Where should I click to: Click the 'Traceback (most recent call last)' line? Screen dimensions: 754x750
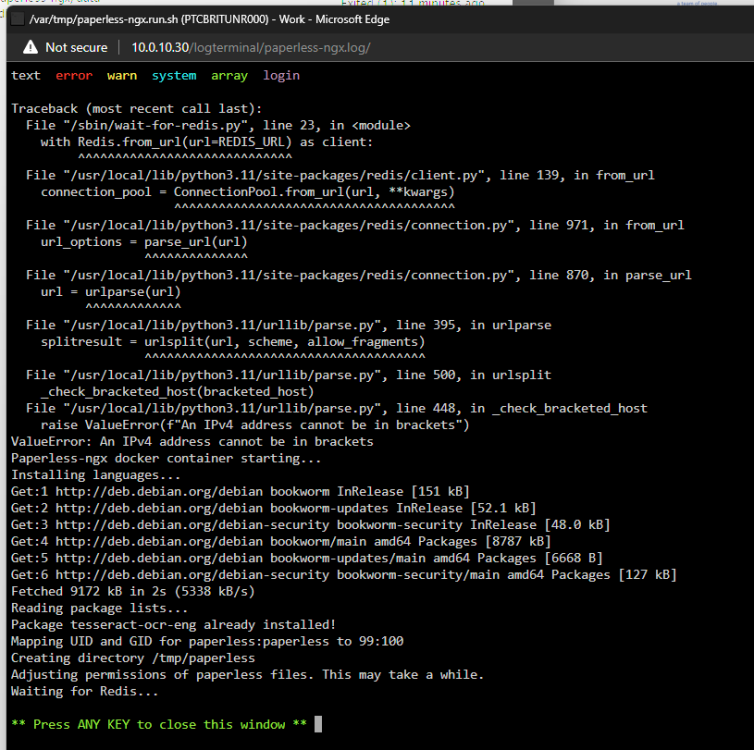coord(137,109)
